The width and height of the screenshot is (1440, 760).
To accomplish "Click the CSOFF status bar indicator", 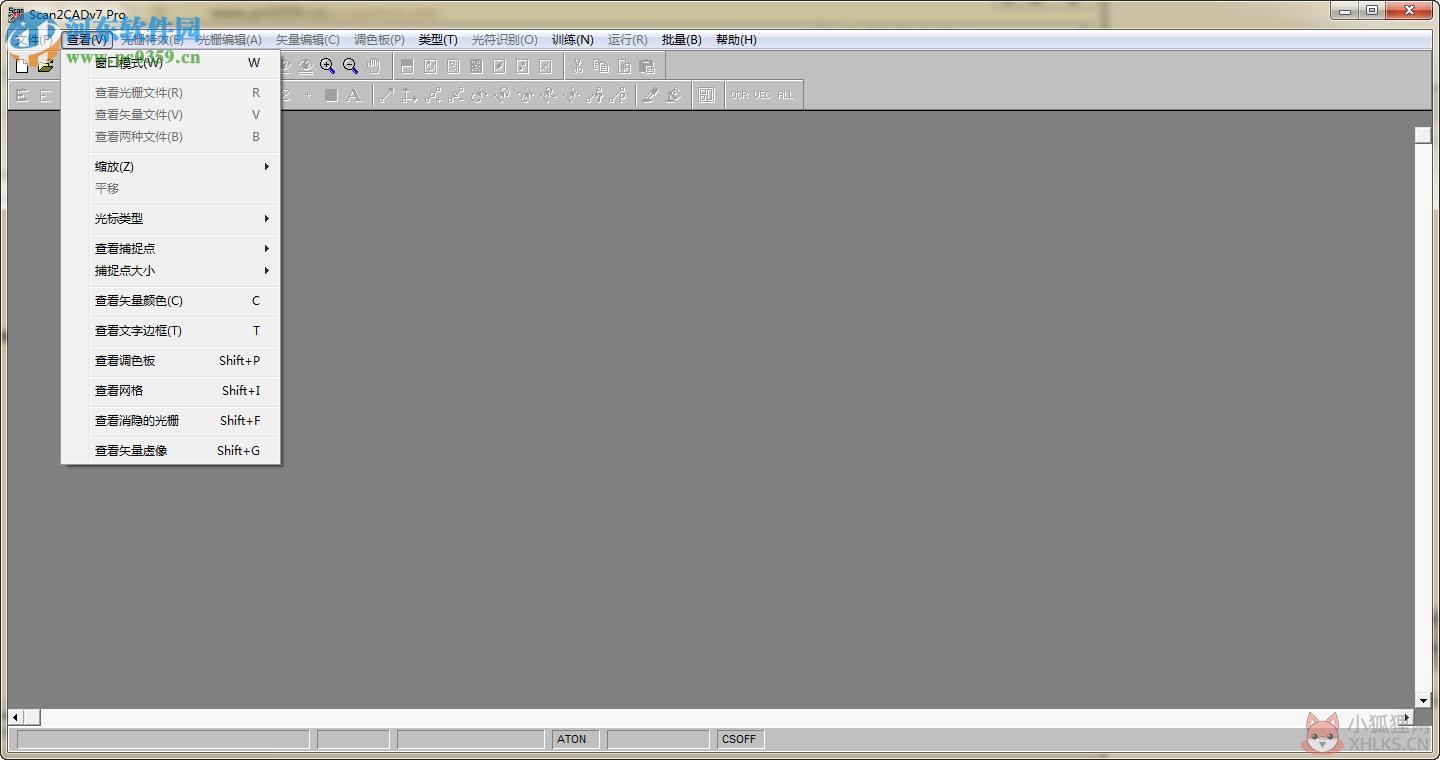I will point(741,739).
